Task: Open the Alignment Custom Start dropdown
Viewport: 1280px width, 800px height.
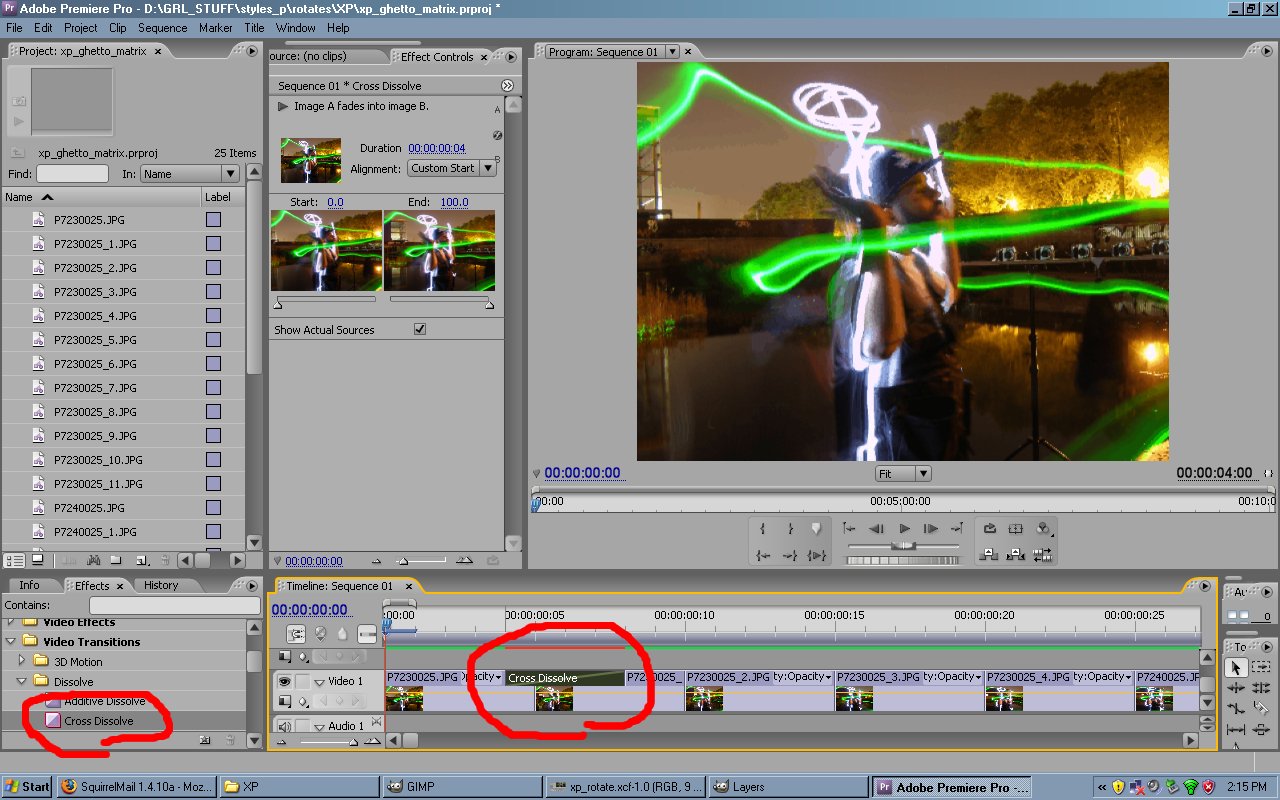Action: (452, 168)
